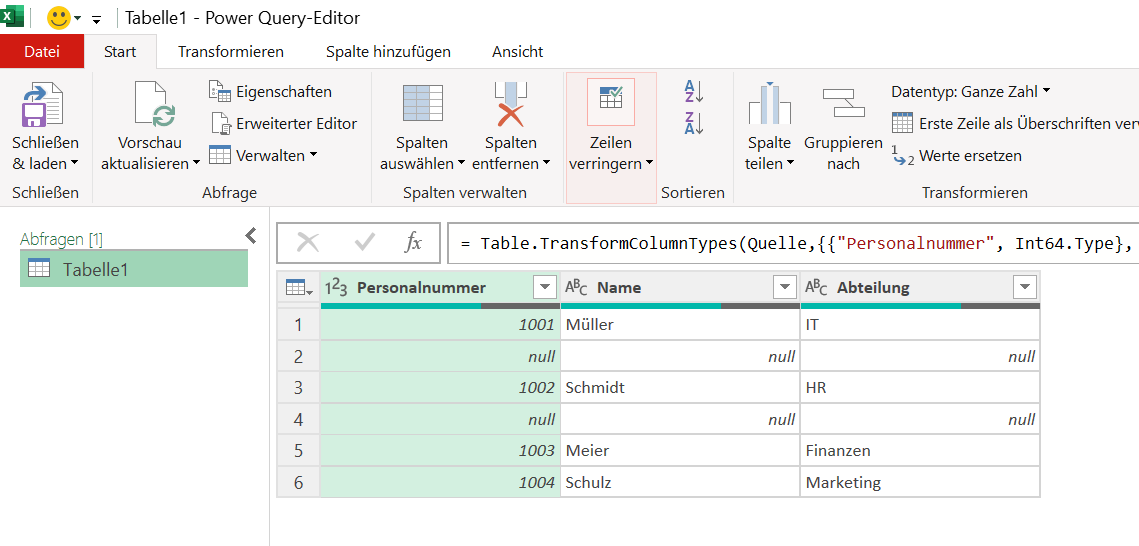Open the Erweiterter Editor
Viewport: 1139px width, 546px height.
click(283, 123)
